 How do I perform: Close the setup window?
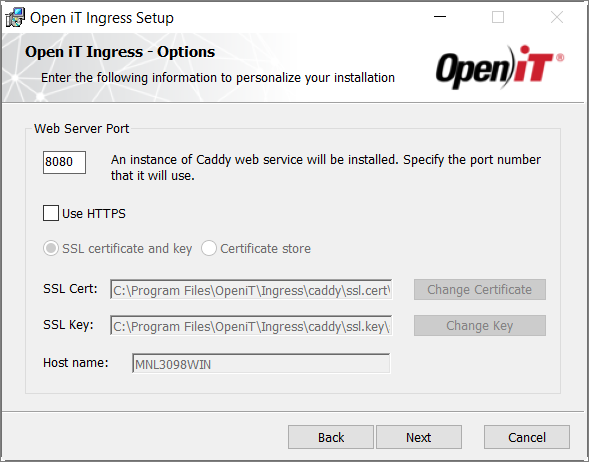click(557, 17)
